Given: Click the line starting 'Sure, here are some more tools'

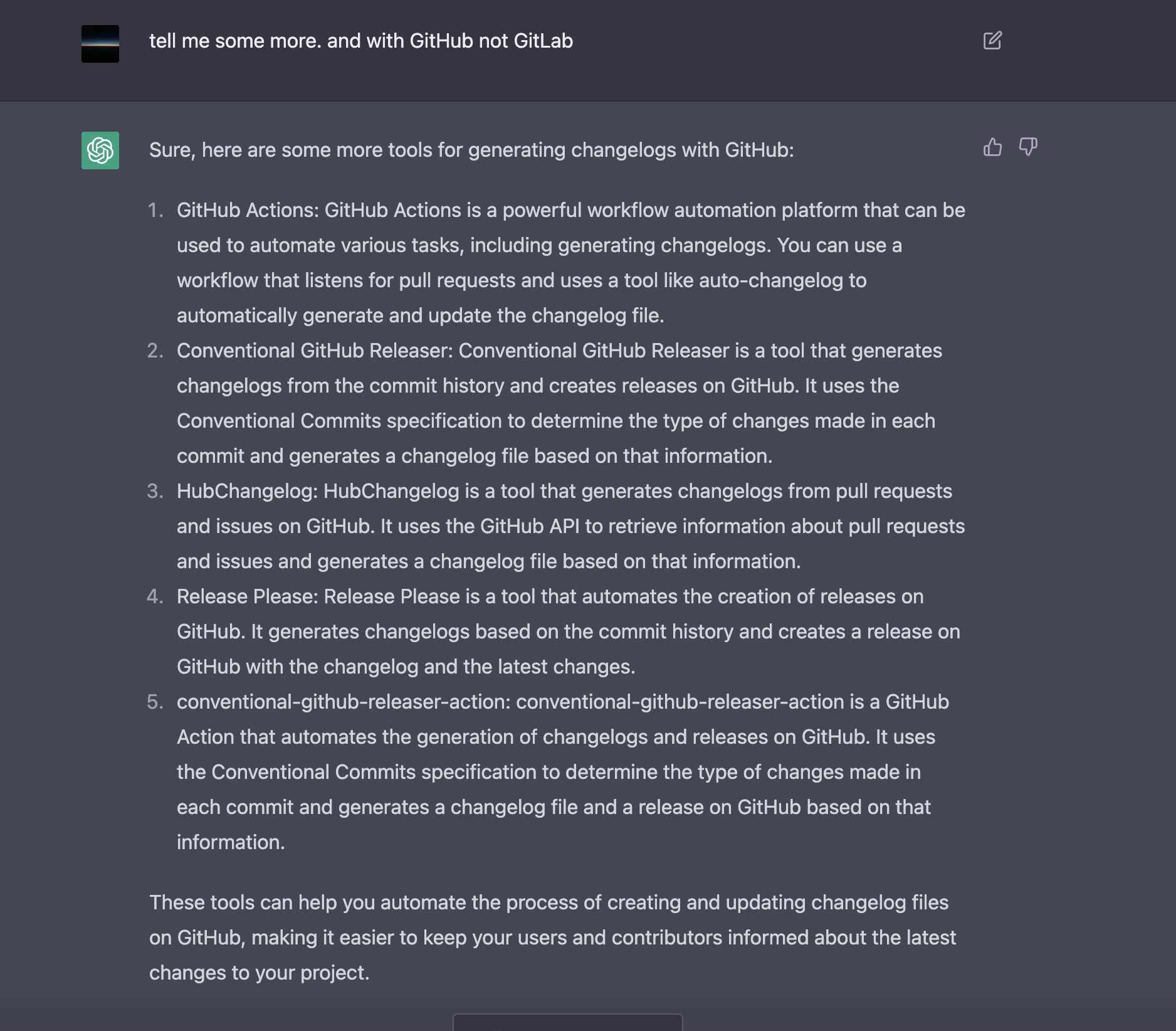Looking at the screenshot, I should pyautogui.click(x=471, y=150).
